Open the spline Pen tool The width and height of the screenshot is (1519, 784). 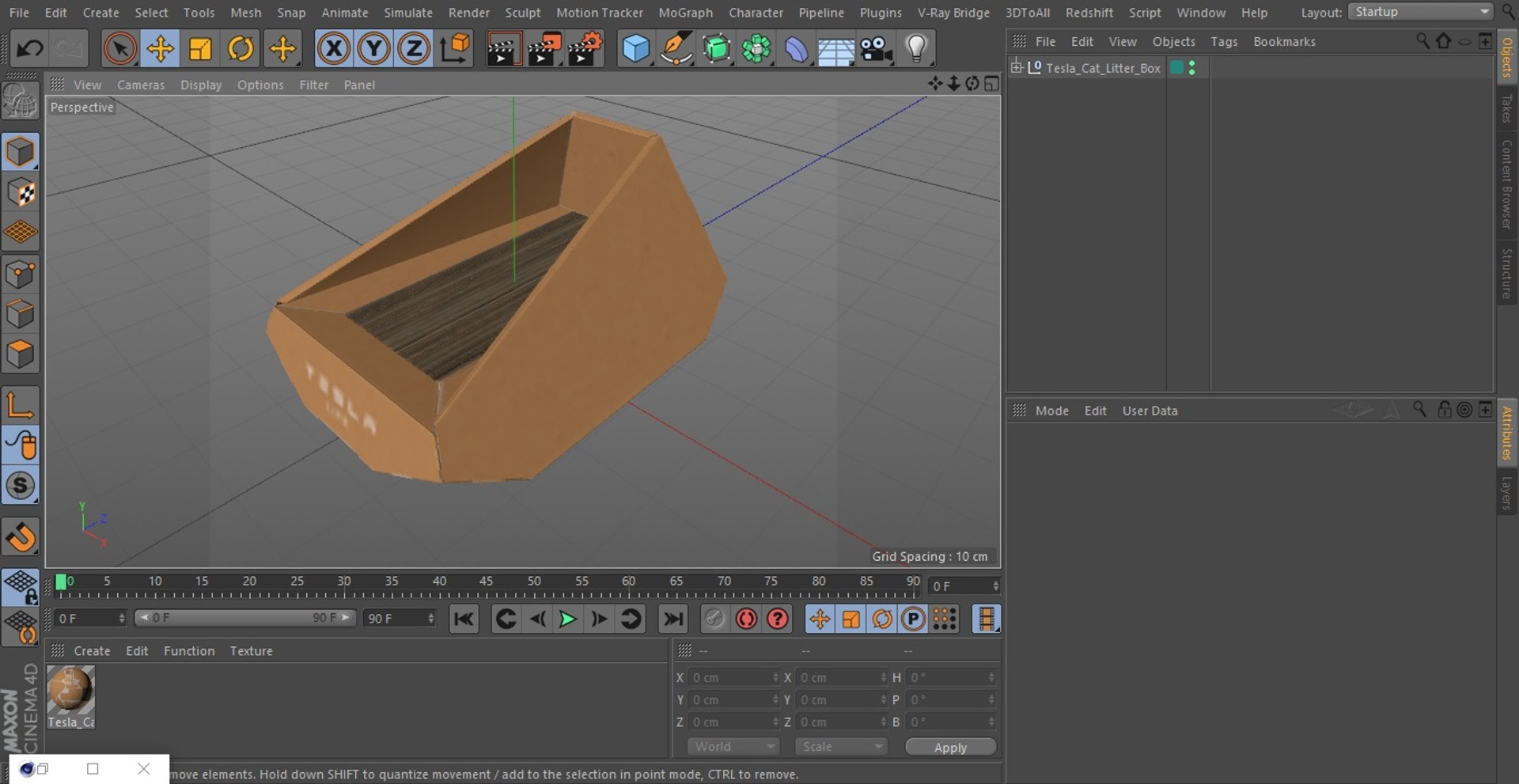(676, 49)
